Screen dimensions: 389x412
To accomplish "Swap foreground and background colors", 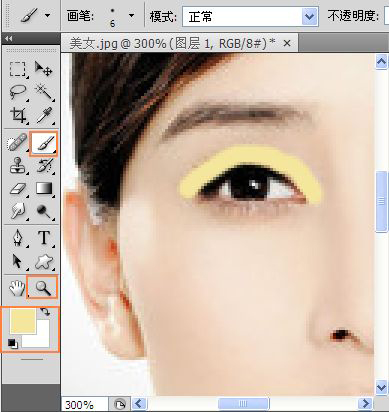I will coord(44,312).
